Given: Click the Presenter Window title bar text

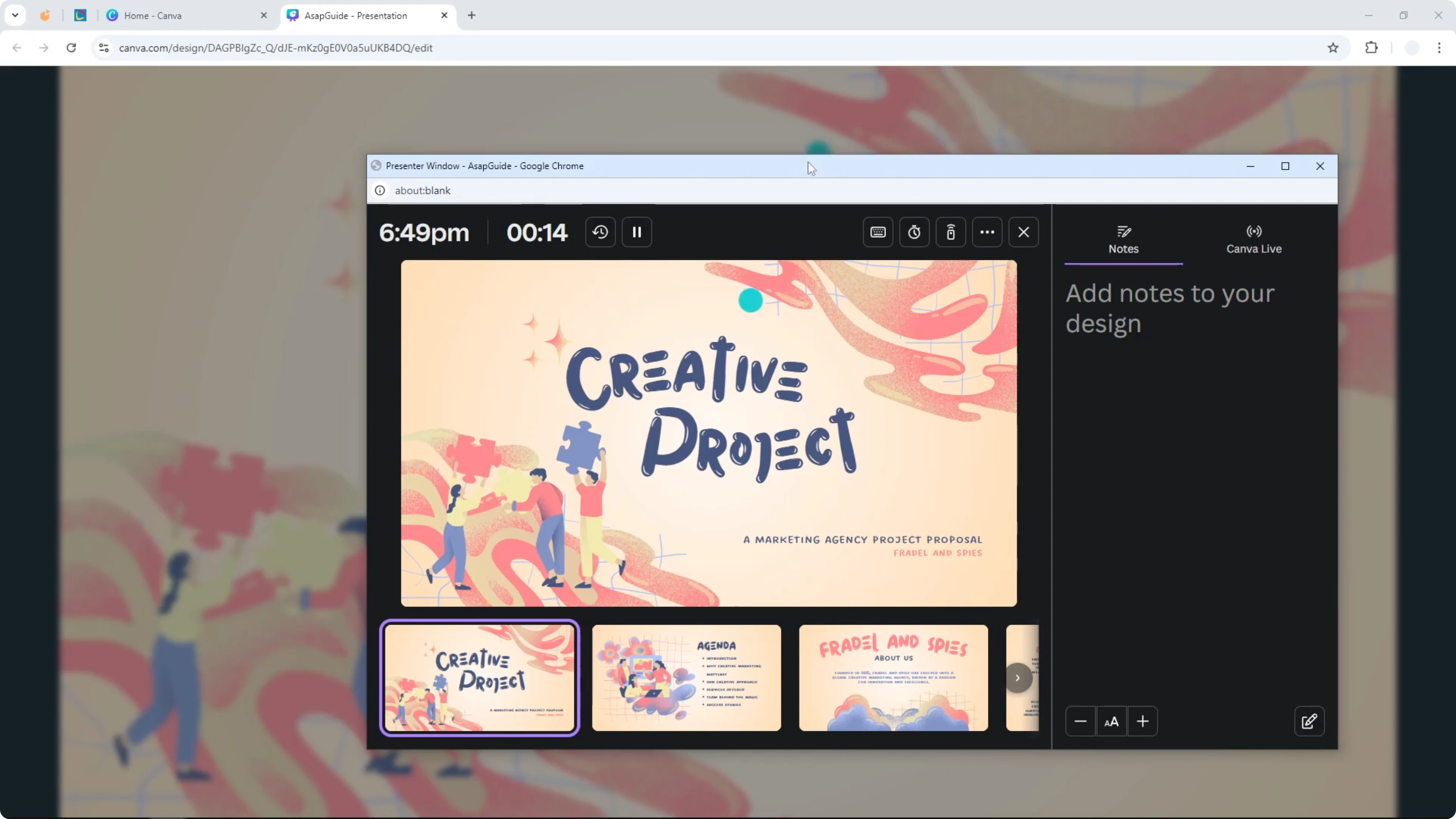Looking at the screenshot, I should [x=484, y=166].
